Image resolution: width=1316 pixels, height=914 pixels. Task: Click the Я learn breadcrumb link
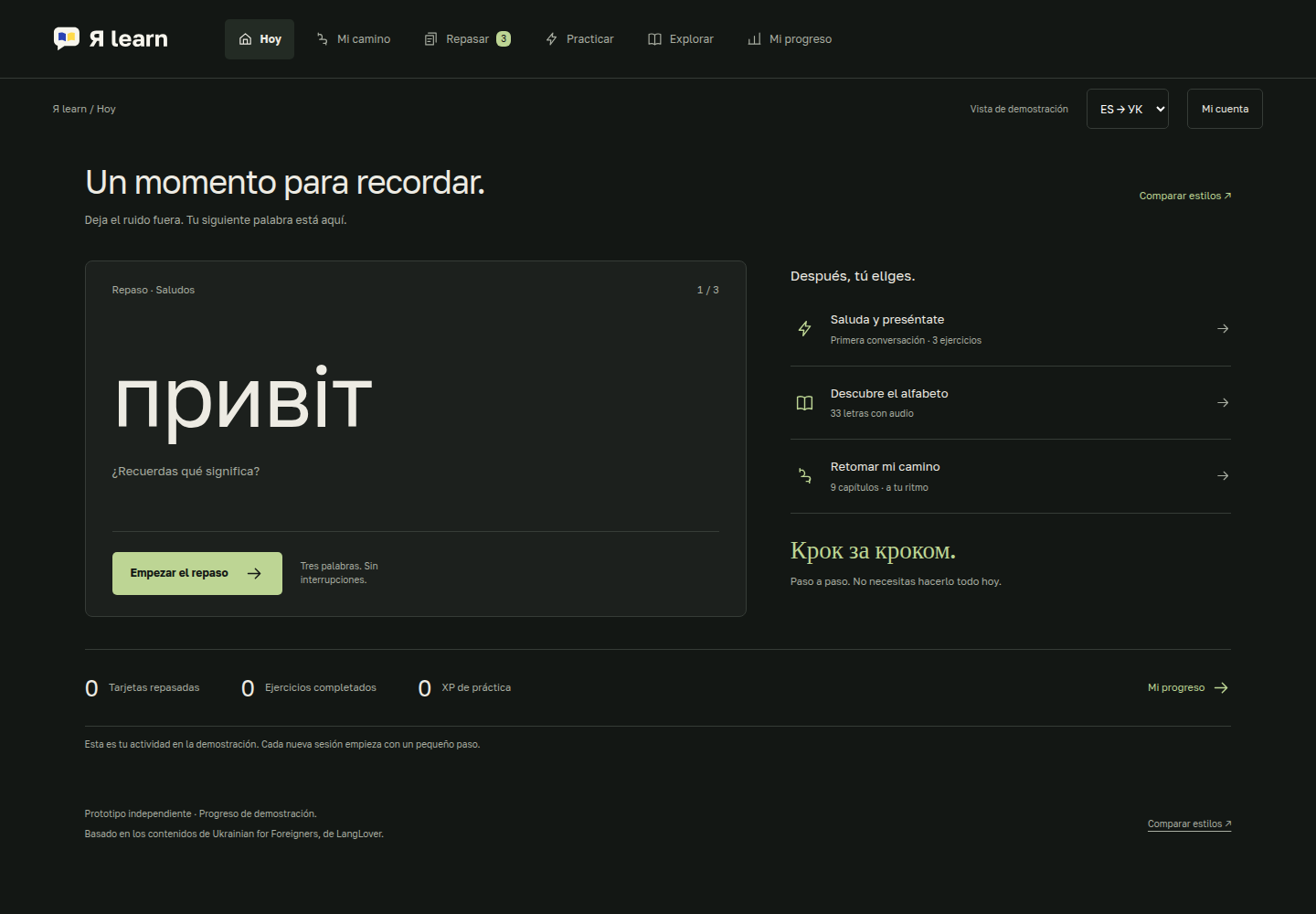69,109
